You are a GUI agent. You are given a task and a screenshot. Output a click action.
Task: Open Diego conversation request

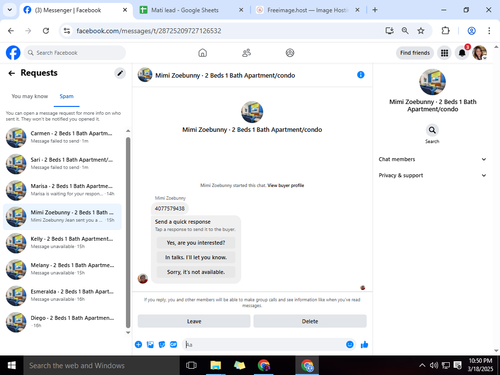pyautogui.click(x=62, y=321)
